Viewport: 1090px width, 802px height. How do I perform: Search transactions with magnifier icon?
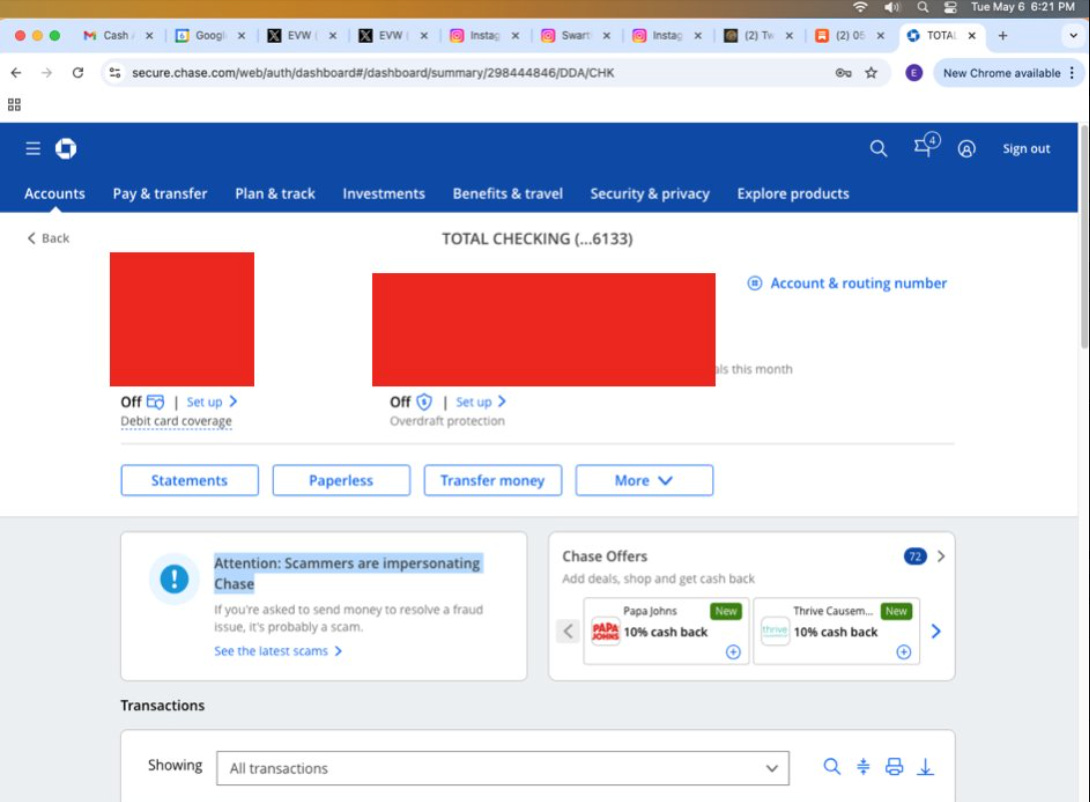pos(831,767)
